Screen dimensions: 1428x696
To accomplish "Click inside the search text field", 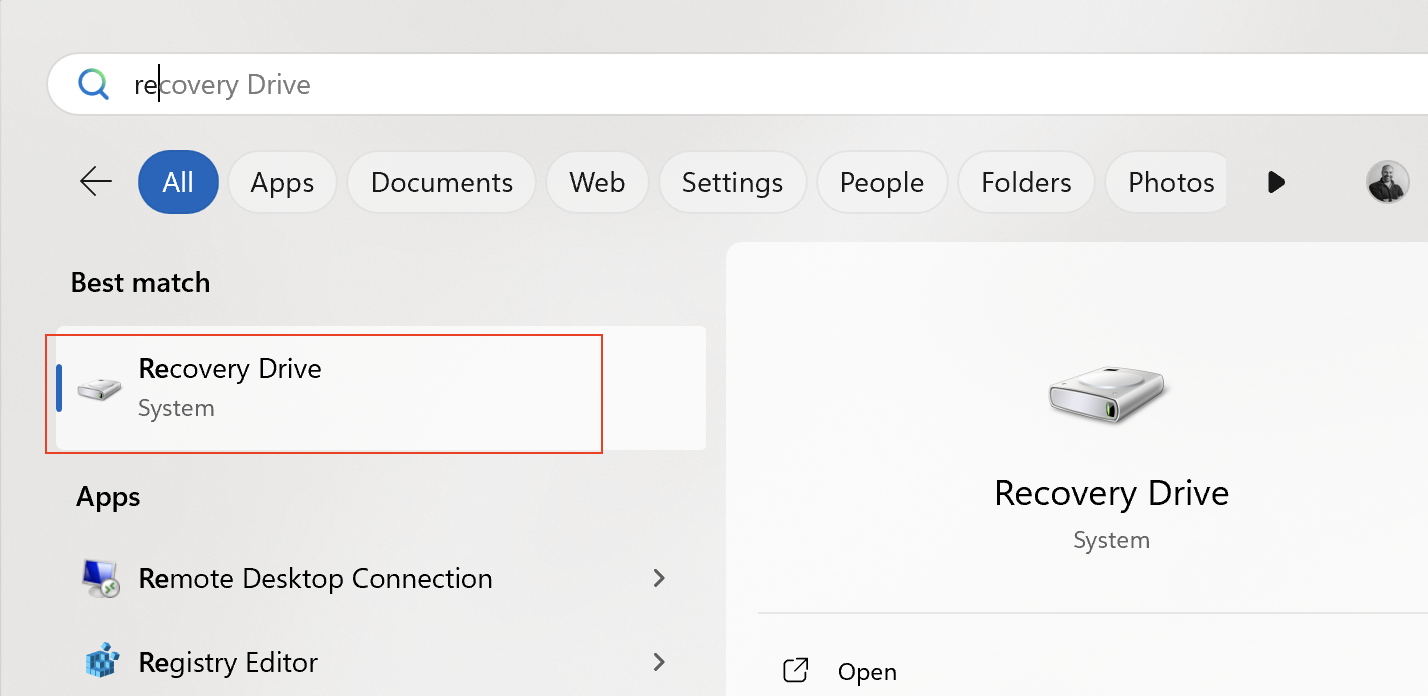I will coord(700,85).
